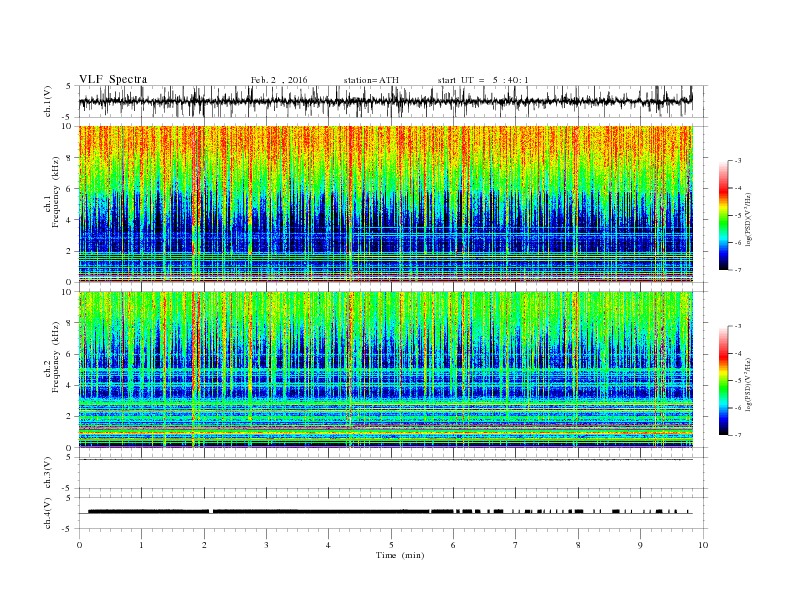Viewport: 792px width, 612px height.
Task: Click time axis tick label '4'
Action: pyautogui.click(x=328, y=545)
